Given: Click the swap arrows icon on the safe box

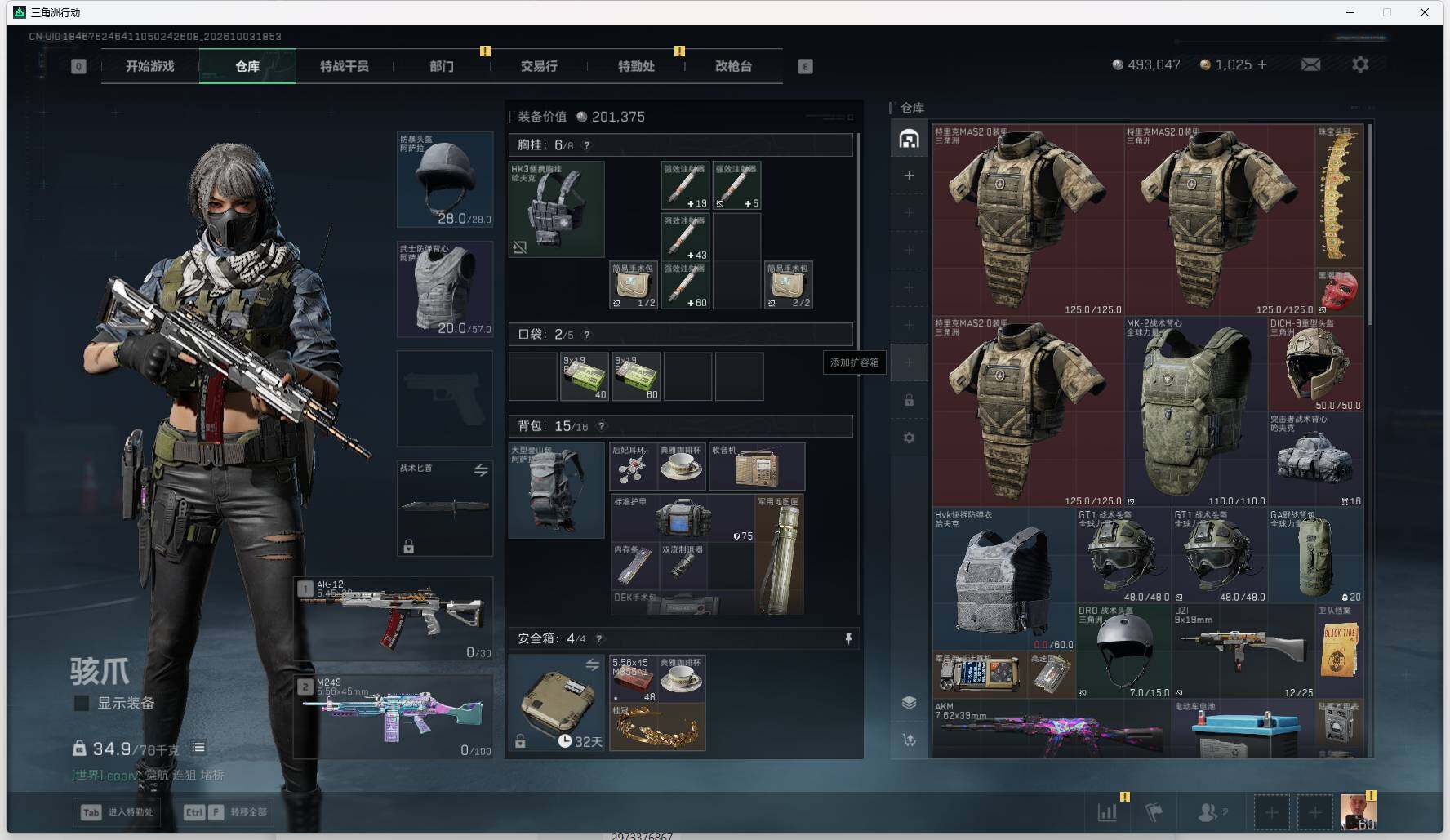Looking at the screenshot, I should (x=593, y=665).
